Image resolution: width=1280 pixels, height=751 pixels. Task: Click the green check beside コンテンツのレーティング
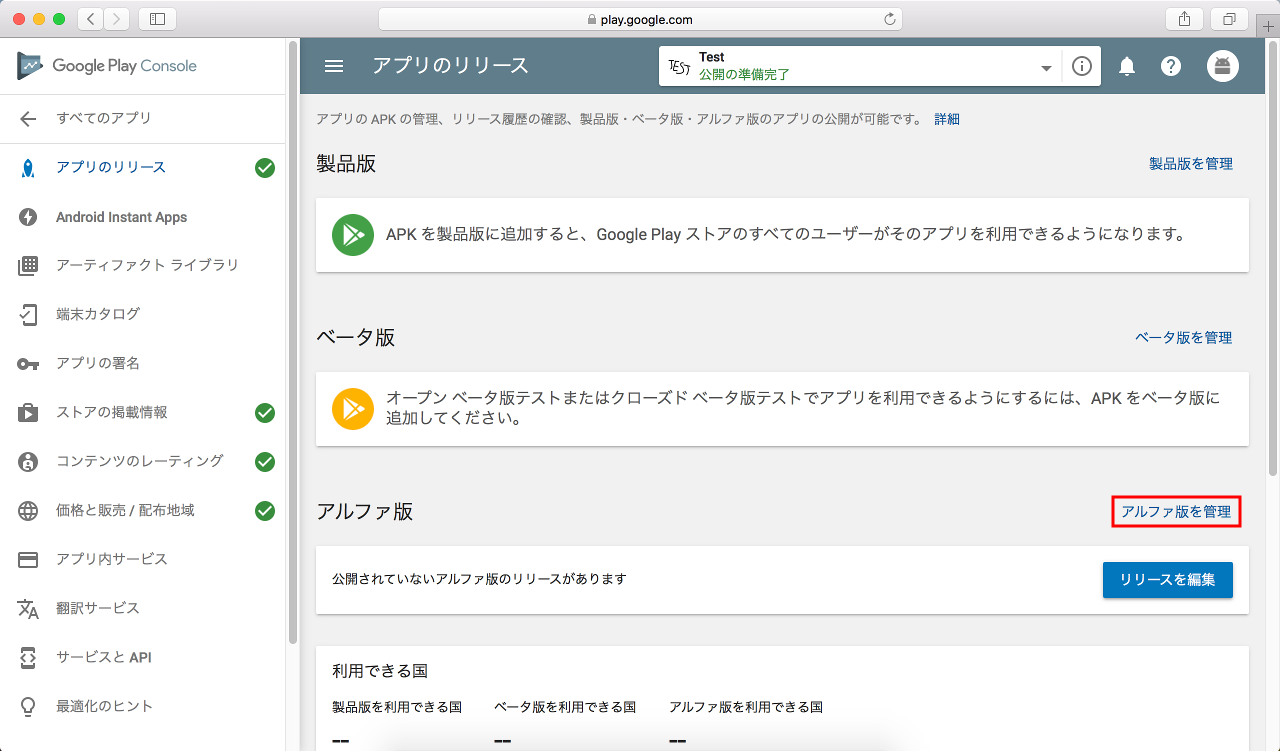[x=265, y=462]
